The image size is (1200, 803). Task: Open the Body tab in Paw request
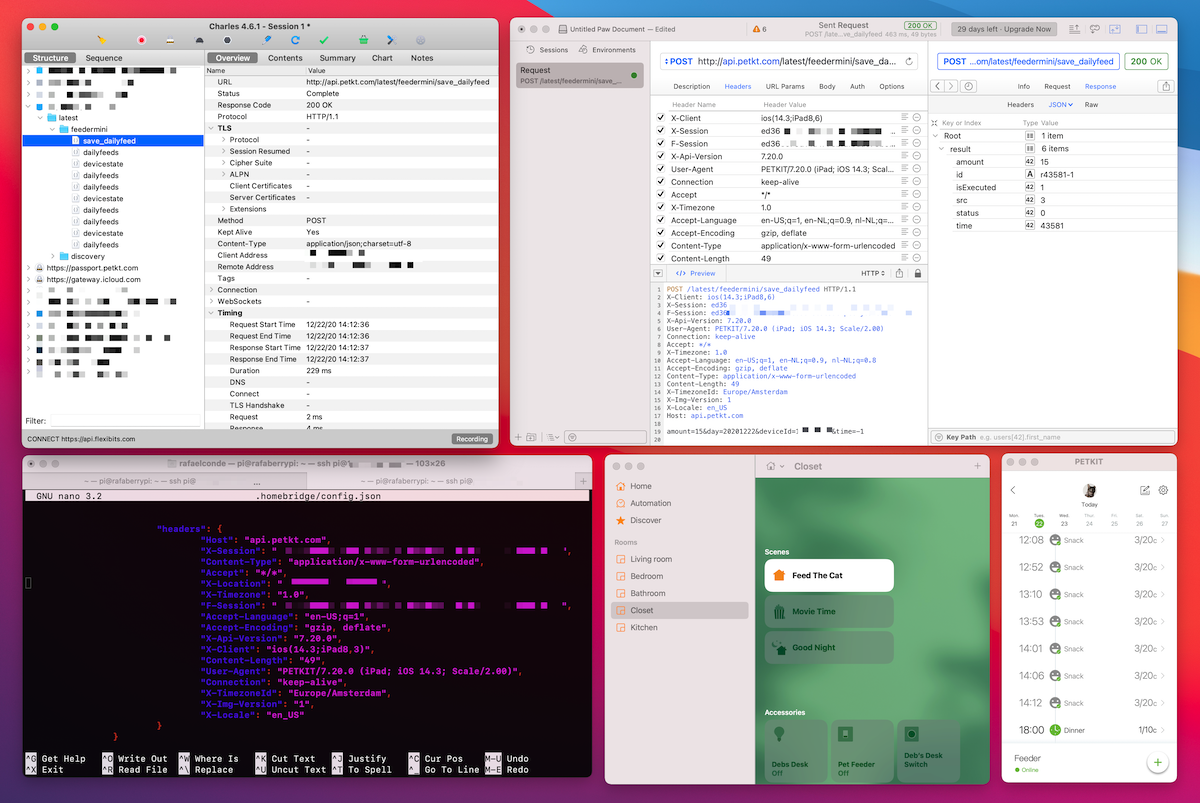(827, 87)
